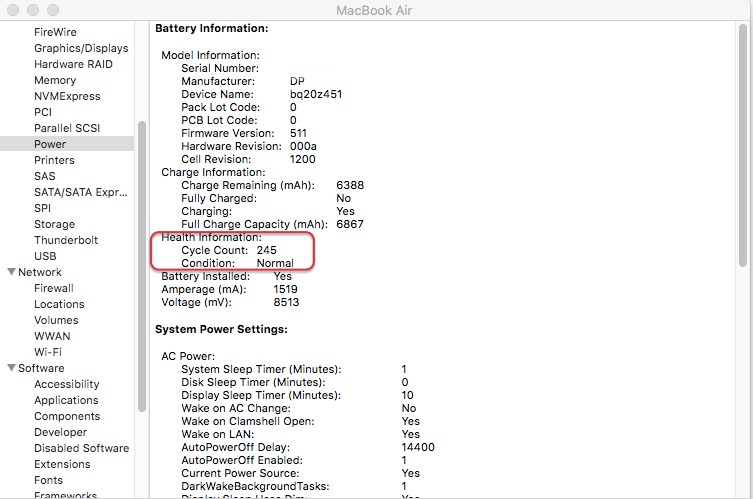Click Display Sleep Timer value 10
The image size is (753, 499).
coord(407,395)
